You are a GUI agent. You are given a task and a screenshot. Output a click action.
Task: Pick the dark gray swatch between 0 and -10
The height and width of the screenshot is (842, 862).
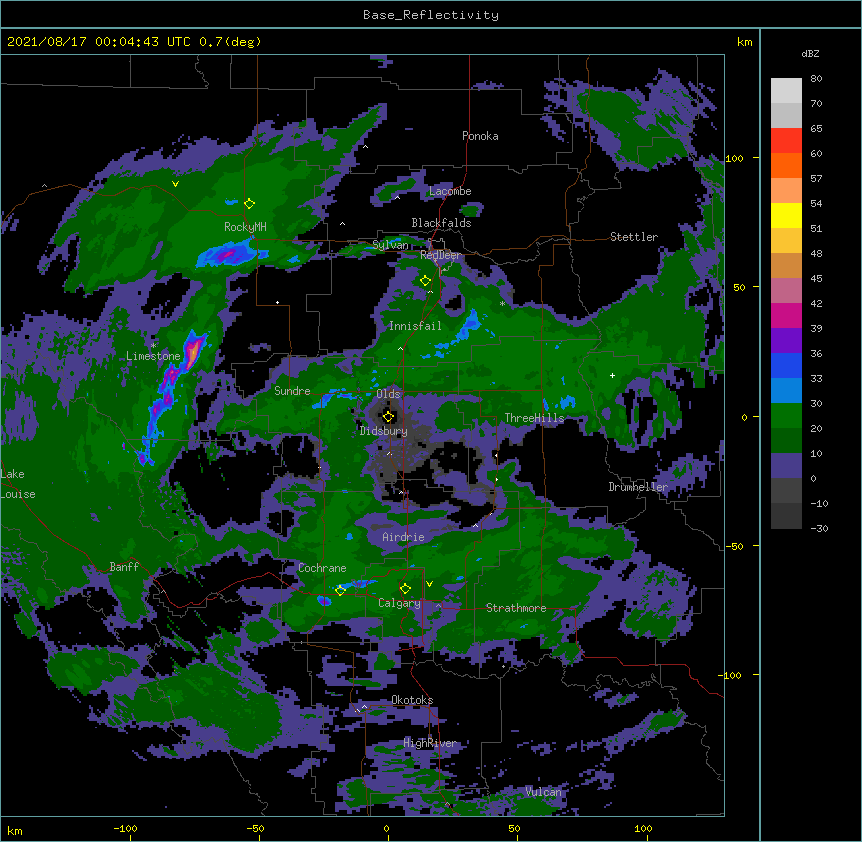(786, 491)
